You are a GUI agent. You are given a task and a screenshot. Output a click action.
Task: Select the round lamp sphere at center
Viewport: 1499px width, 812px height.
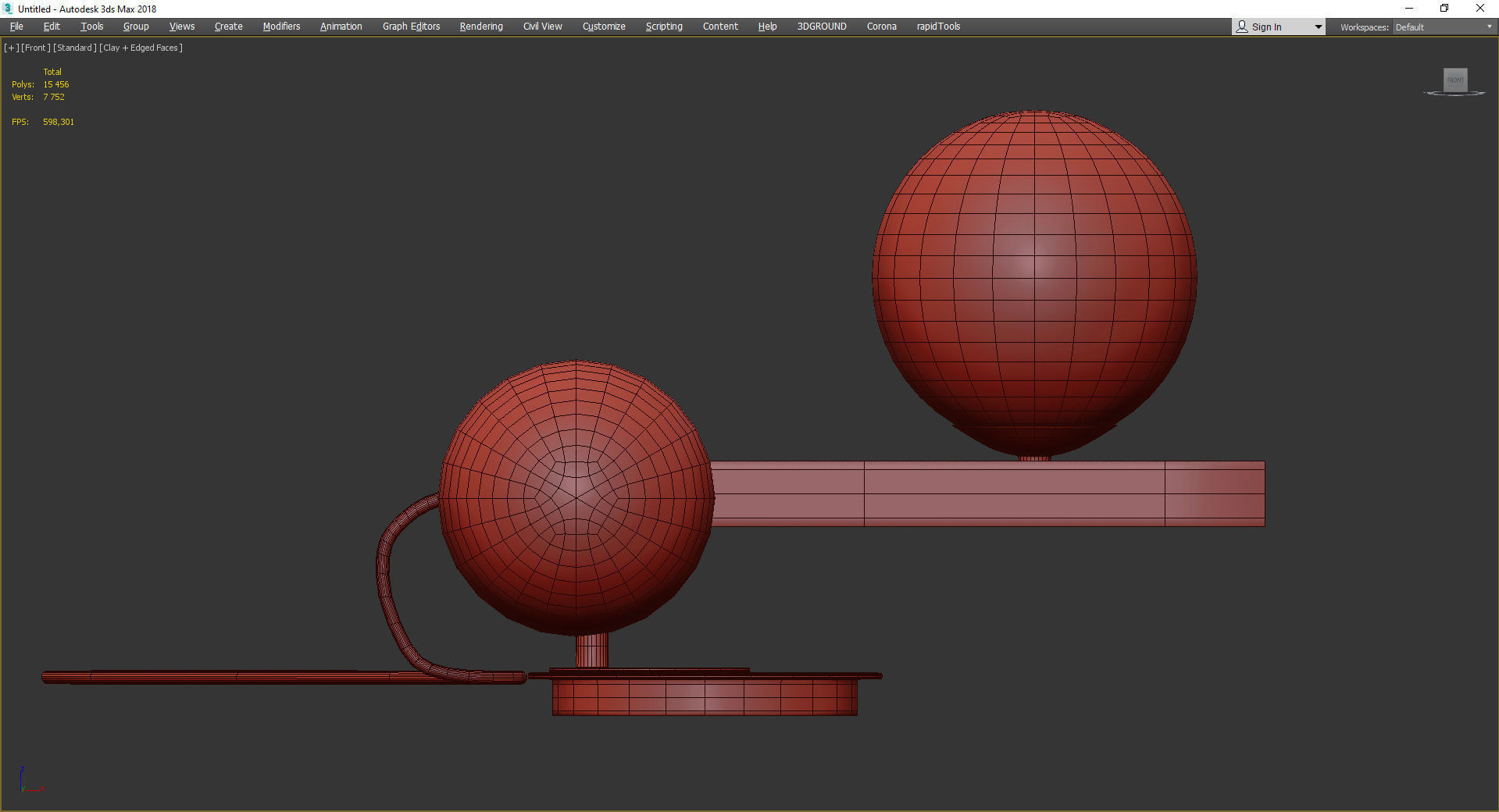[576, 497]
